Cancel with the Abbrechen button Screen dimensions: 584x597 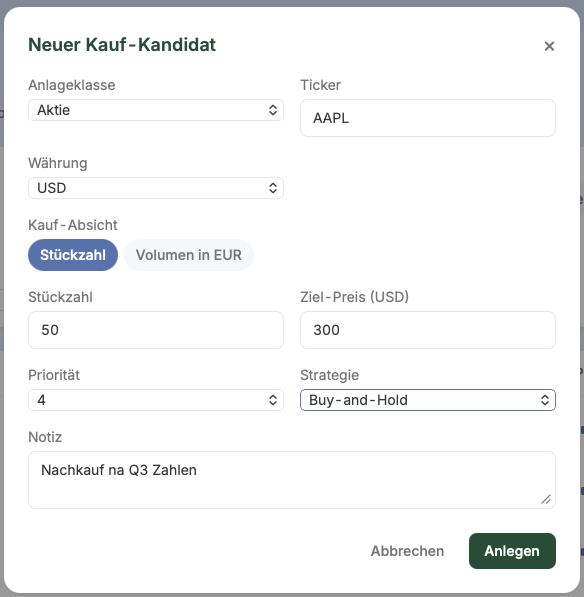(x=407, y=551)
